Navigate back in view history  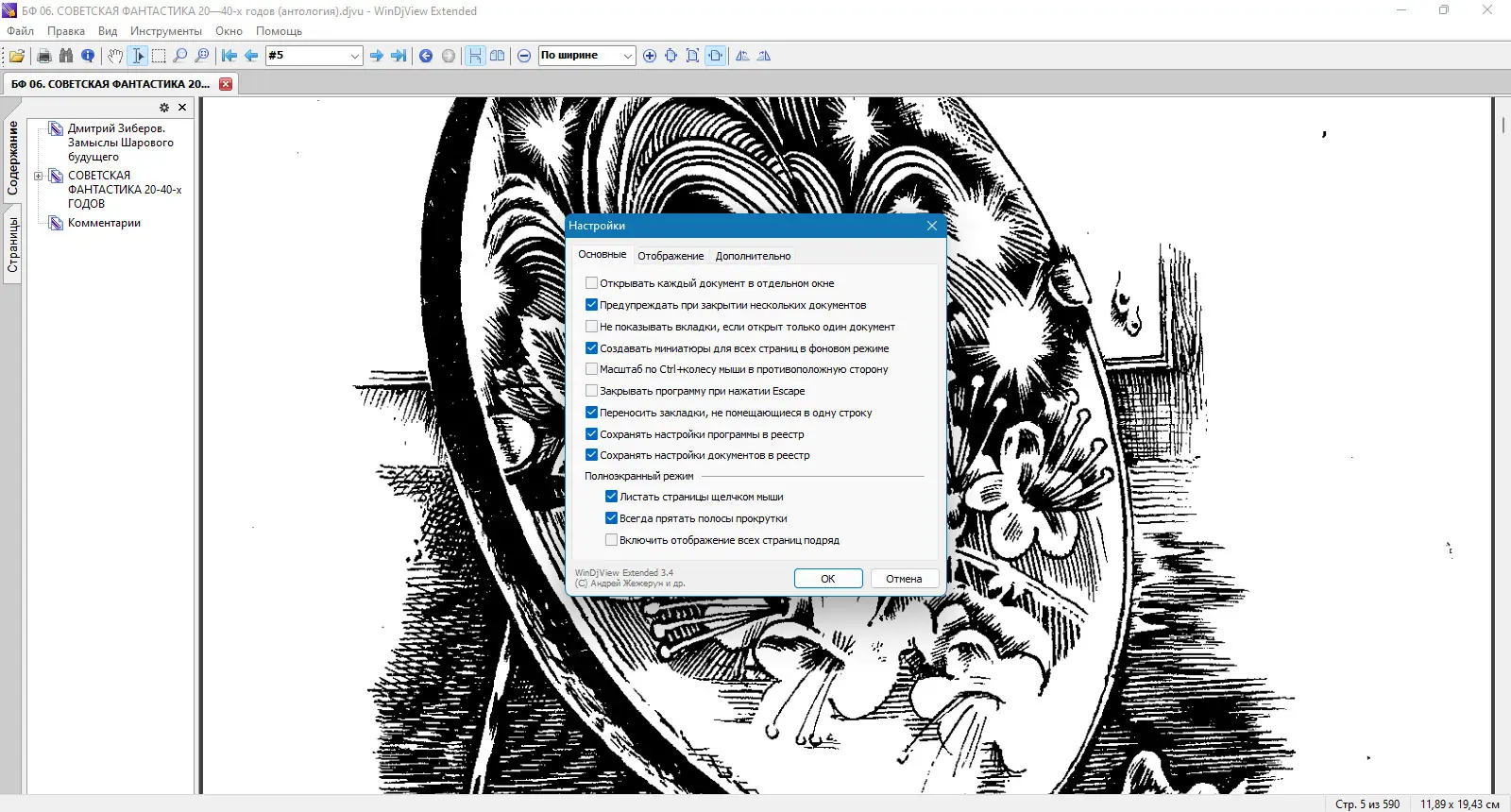pos(426,56)
